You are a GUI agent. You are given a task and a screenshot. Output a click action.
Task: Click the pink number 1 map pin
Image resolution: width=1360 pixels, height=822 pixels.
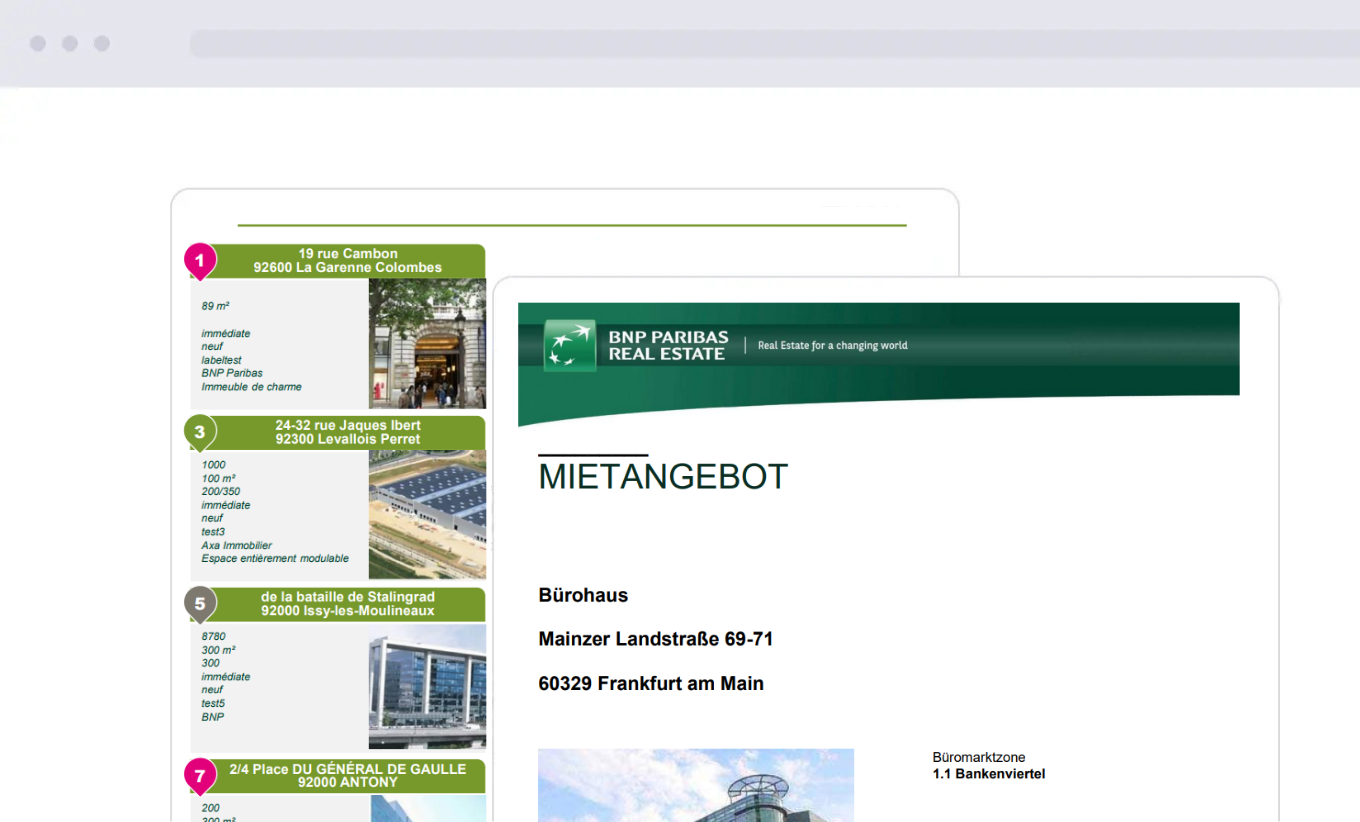point(199,261)
